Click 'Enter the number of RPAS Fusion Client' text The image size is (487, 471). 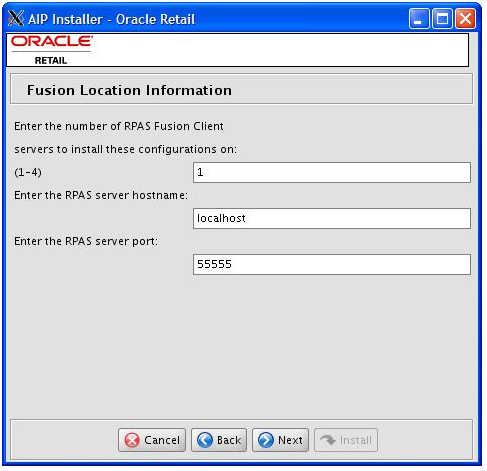(119, 126)
